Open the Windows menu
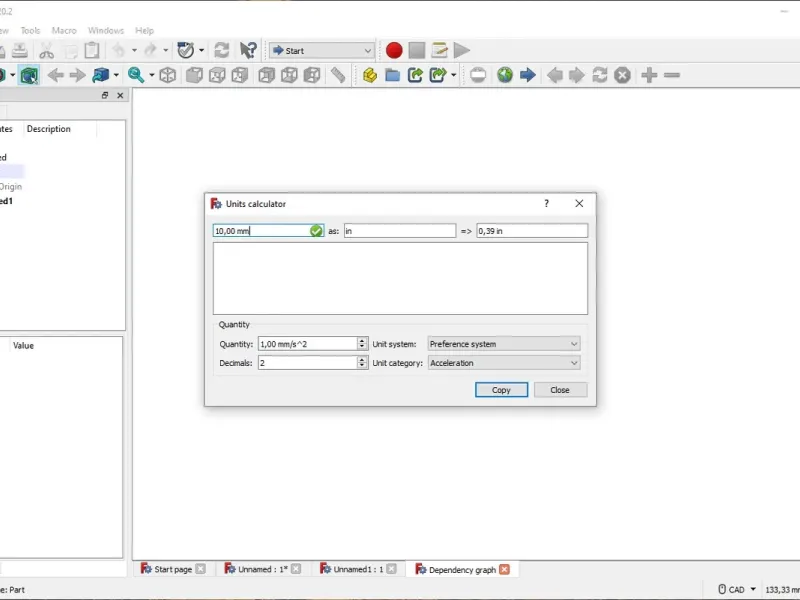Viewport: 800px width, 600px height. point(106,31)
